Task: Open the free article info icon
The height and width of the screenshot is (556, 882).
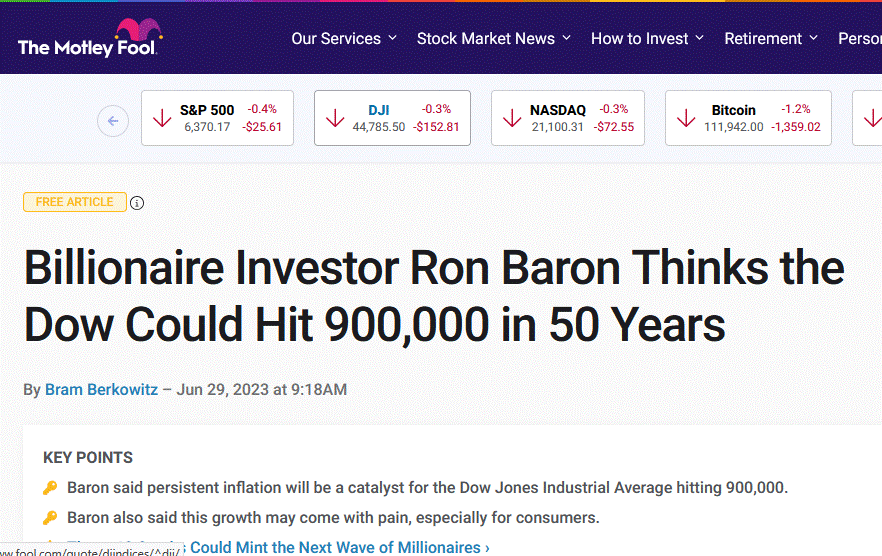Action: coord(137,203)
